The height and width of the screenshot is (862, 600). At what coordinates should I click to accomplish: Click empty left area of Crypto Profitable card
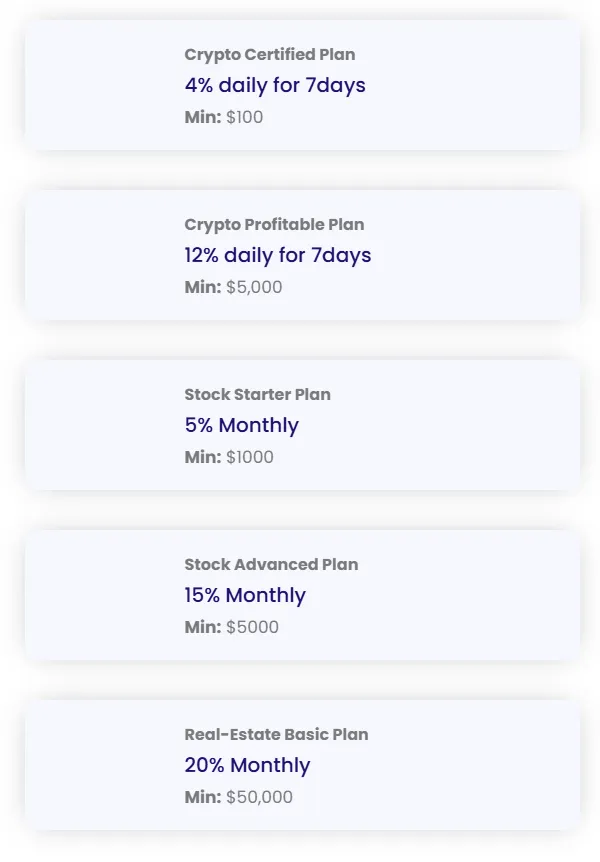(x=100, y=255)
